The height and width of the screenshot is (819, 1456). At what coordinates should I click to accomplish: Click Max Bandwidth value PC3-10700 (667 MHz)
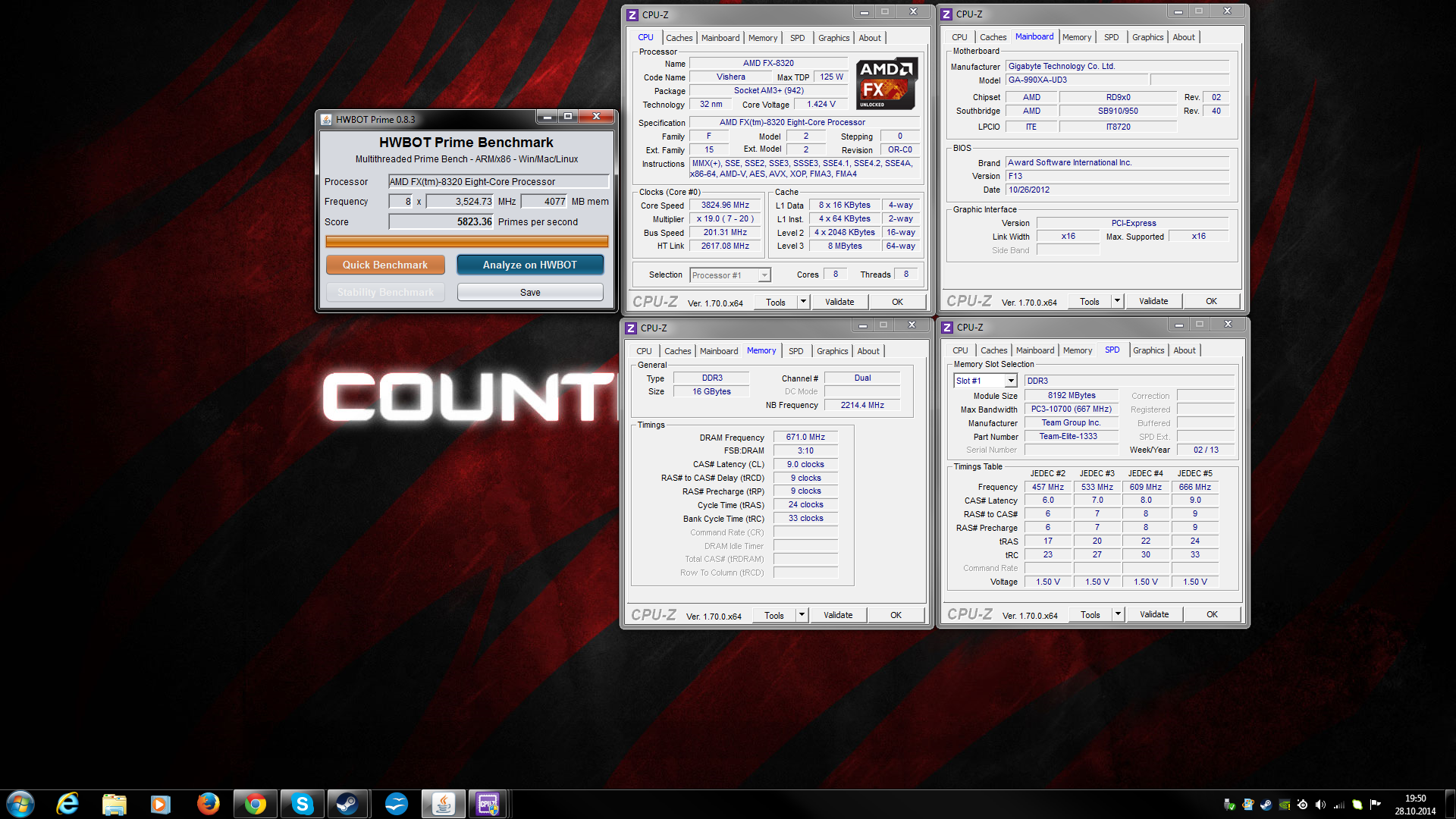1072,409
